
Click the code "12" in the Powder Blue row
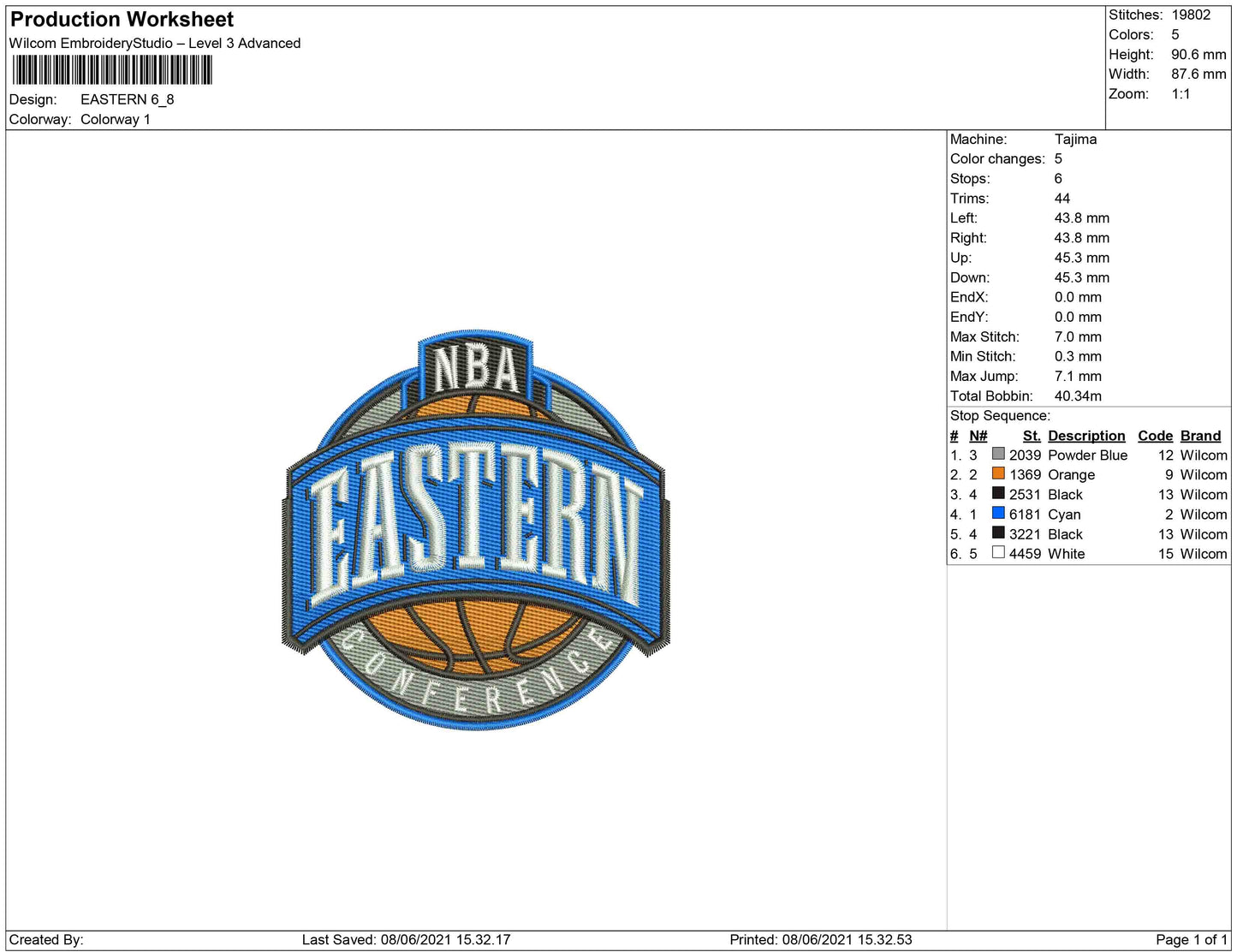(x=1165, y=455)
